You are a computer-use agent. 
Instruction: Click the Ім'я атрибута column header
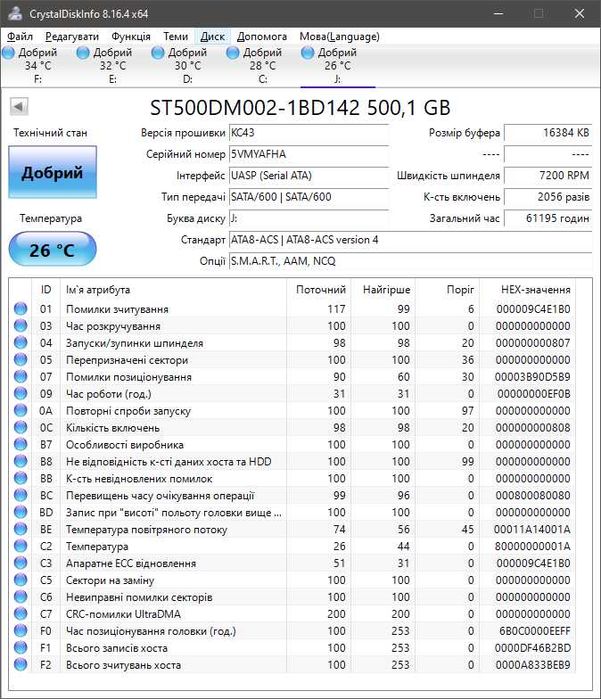click(174, 290)
